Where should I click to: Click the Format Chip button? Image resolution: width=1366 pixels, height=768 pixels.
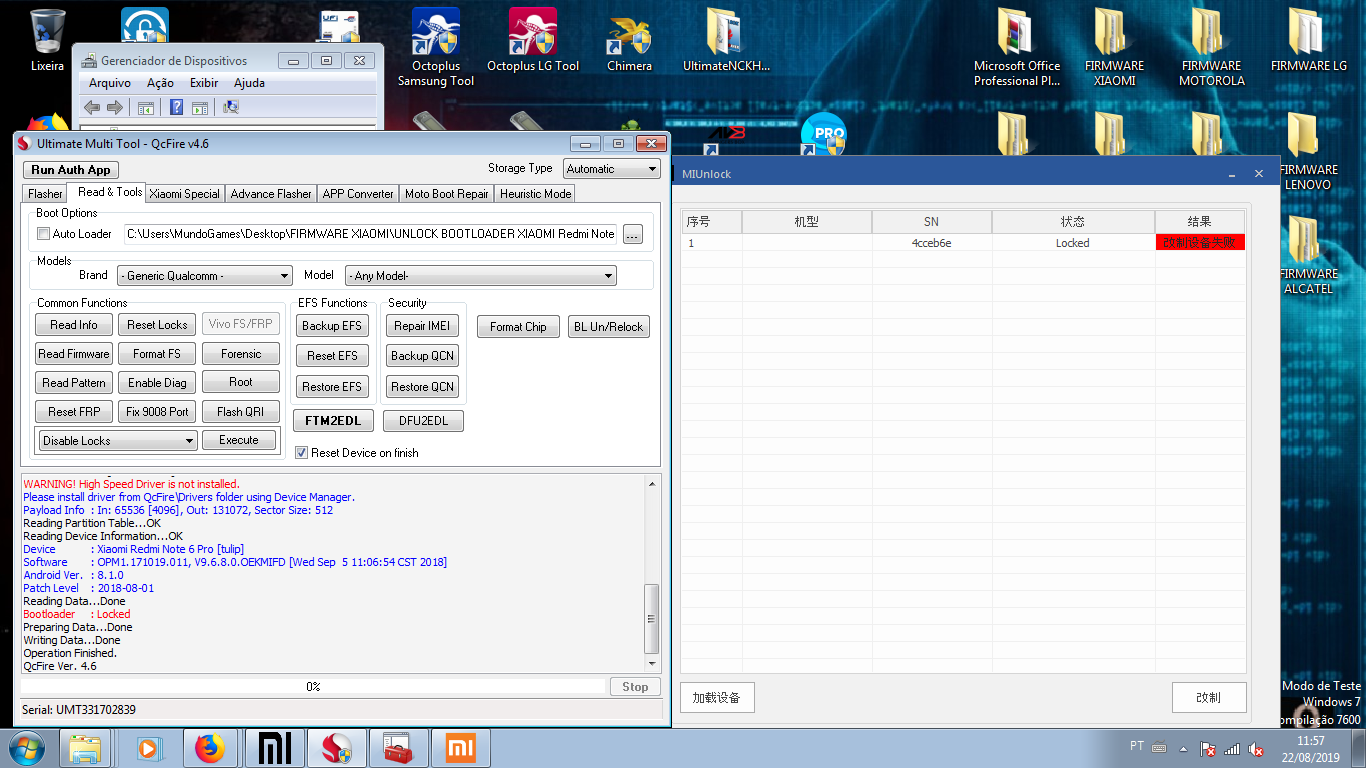tap(518, 327)
